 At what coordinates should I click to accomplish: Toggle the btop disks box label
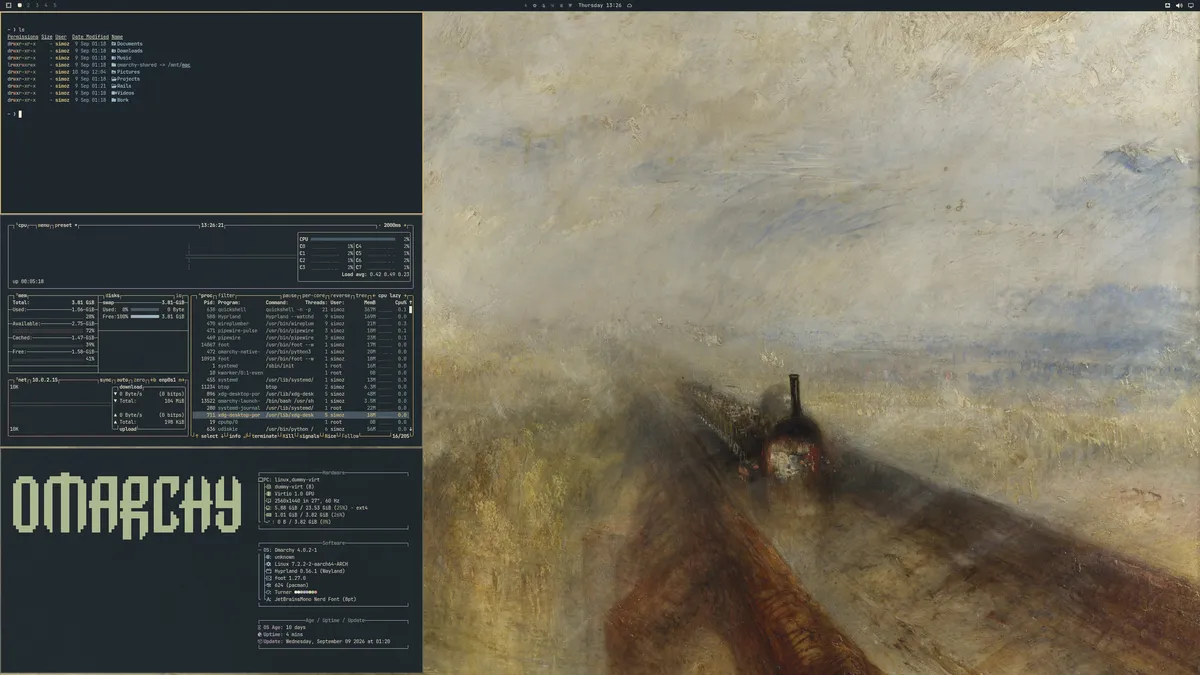pos(112,296)
